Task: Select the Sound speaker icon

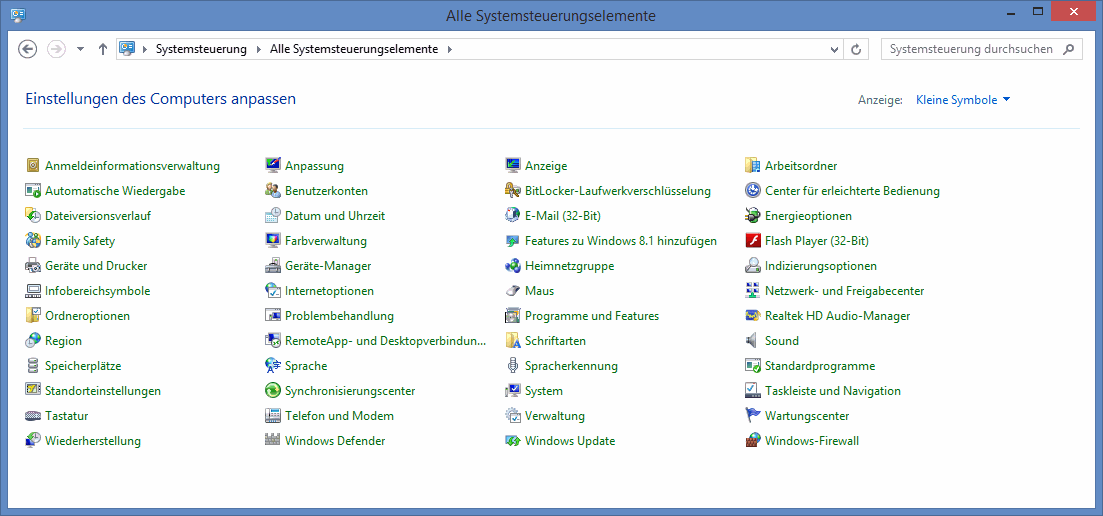Action: tap(753, 341)
